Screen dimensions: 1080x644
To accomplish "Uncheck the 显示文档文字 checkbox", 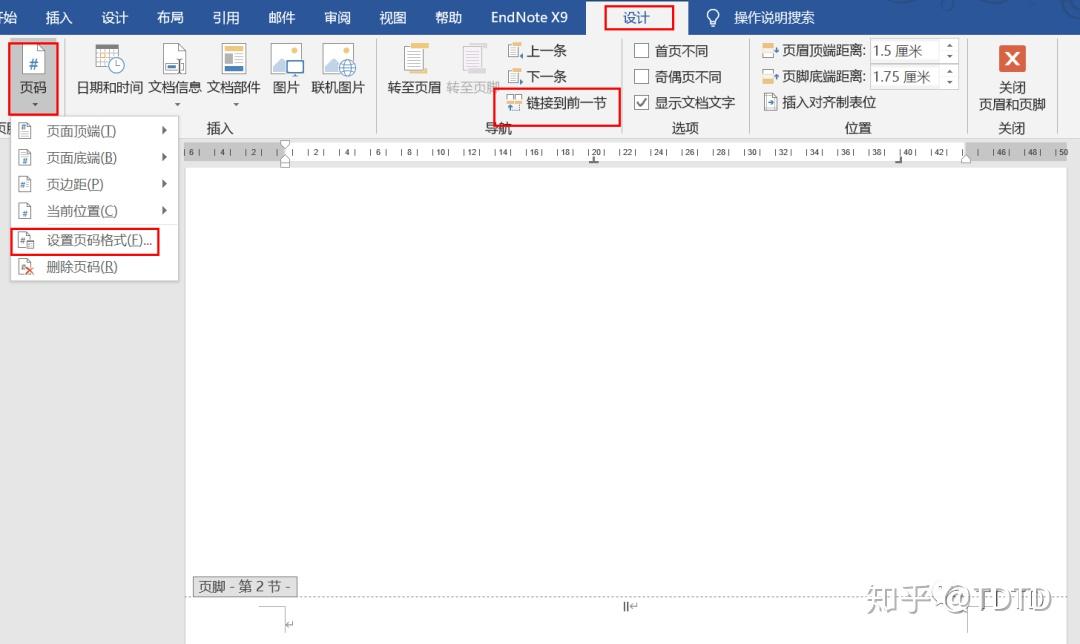I will [641, 103].
